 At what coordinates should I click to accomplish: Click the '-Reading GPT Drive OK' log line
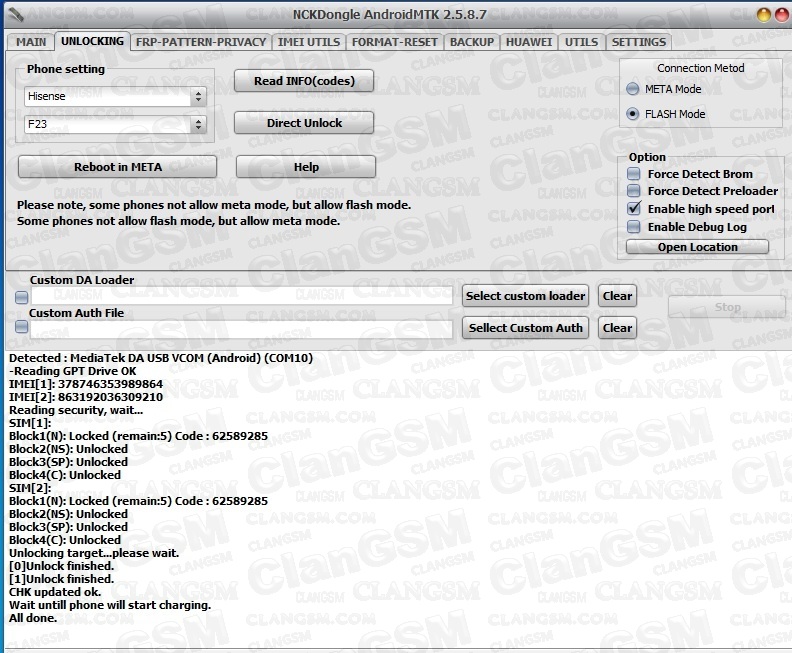coord(73,371)
